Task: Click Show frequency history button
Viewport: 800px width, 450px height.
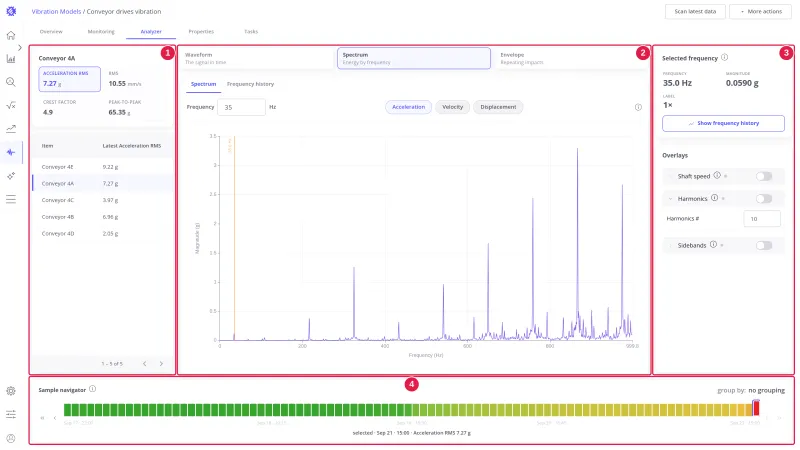Action: (723, 123)
